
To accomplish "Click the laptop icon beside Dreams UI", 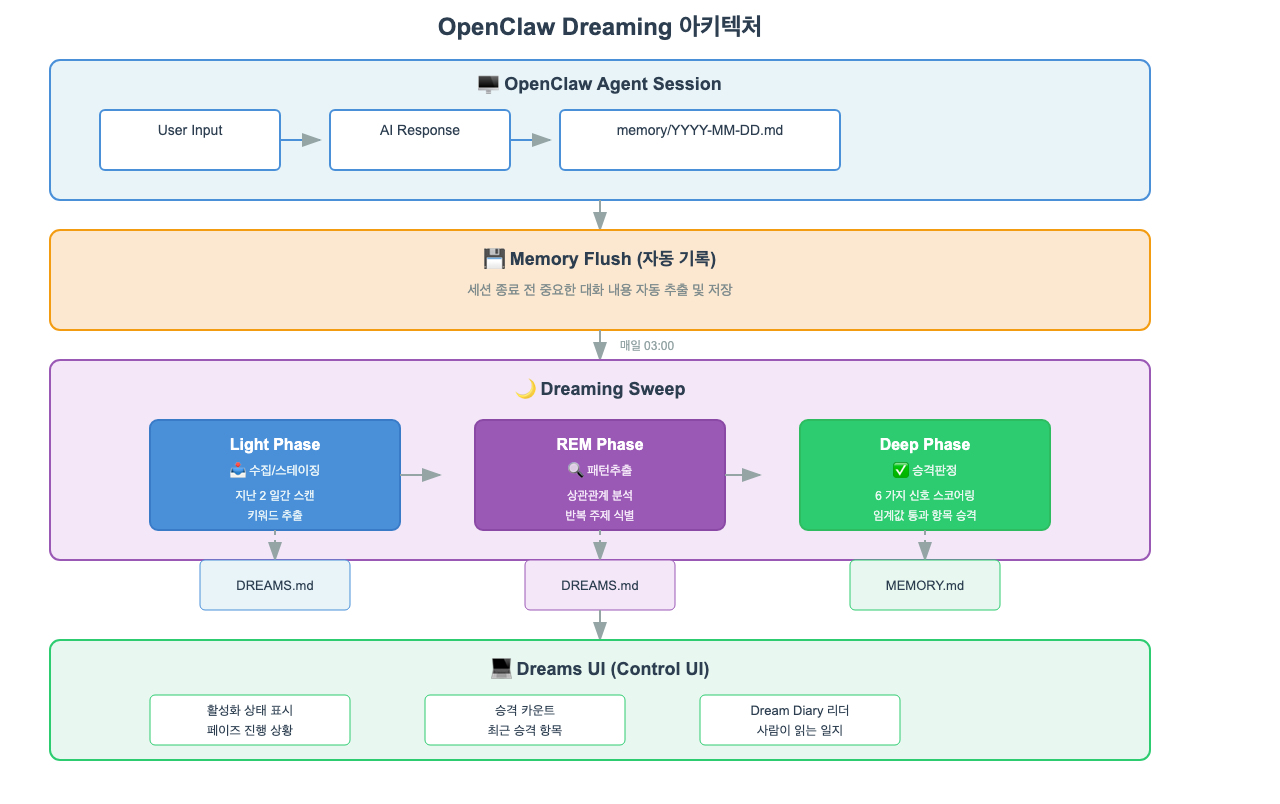I will [501, 669].
